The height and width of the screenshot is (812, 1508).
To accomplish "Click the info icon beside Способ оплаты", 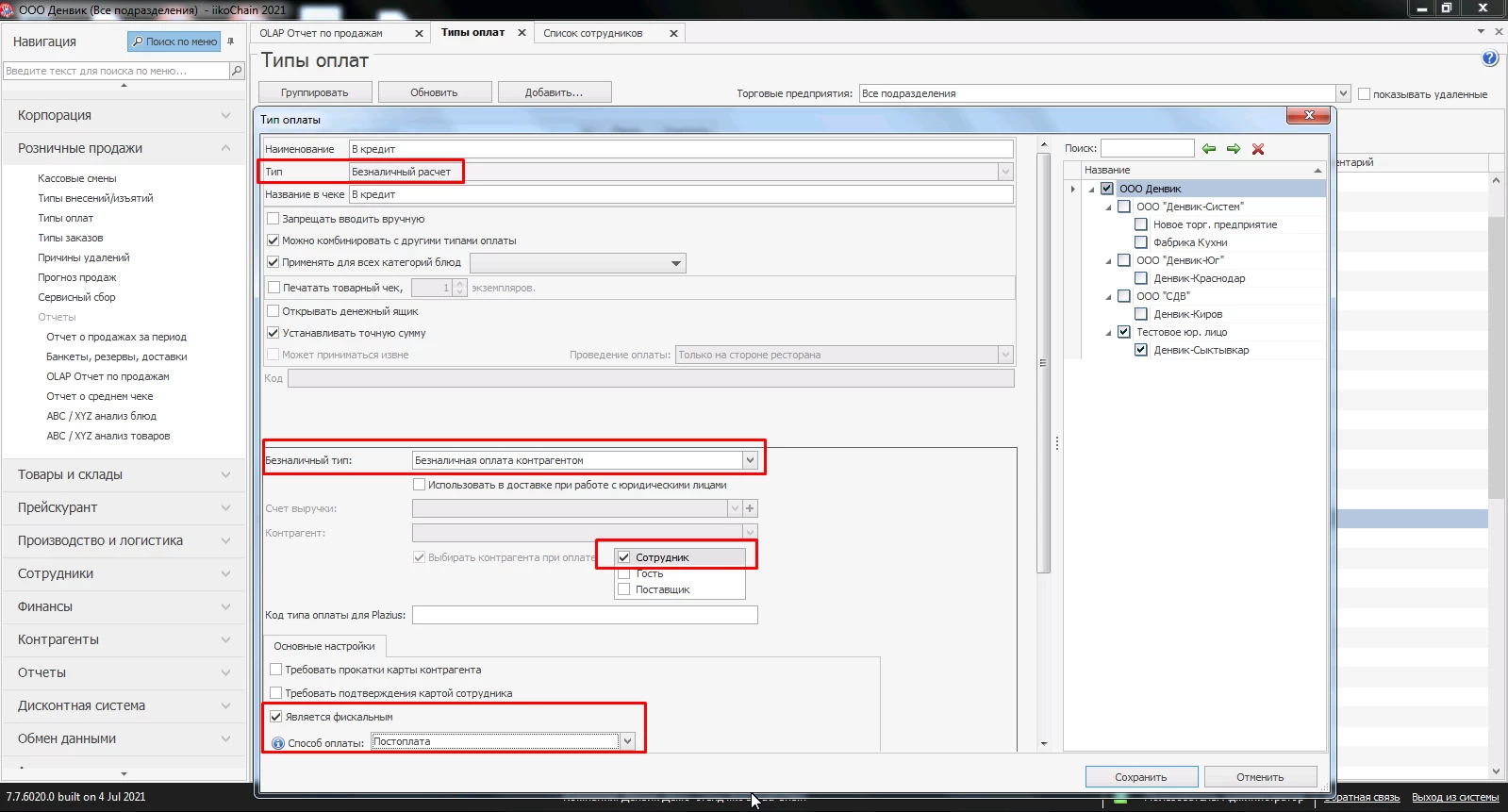I will [278, 743].
